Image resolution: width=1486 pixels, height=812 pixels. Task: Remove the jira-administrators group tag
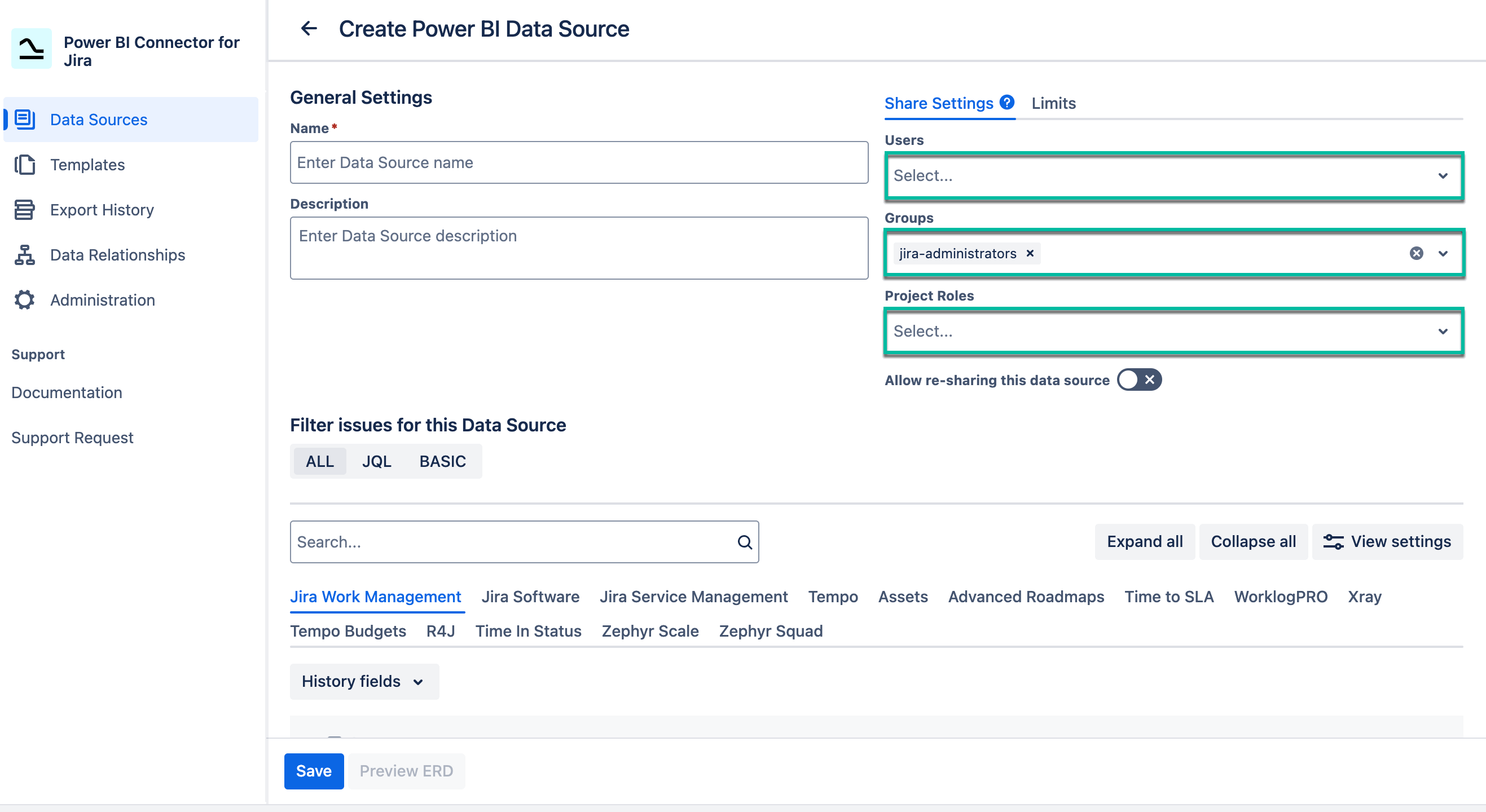point(1030,253)
